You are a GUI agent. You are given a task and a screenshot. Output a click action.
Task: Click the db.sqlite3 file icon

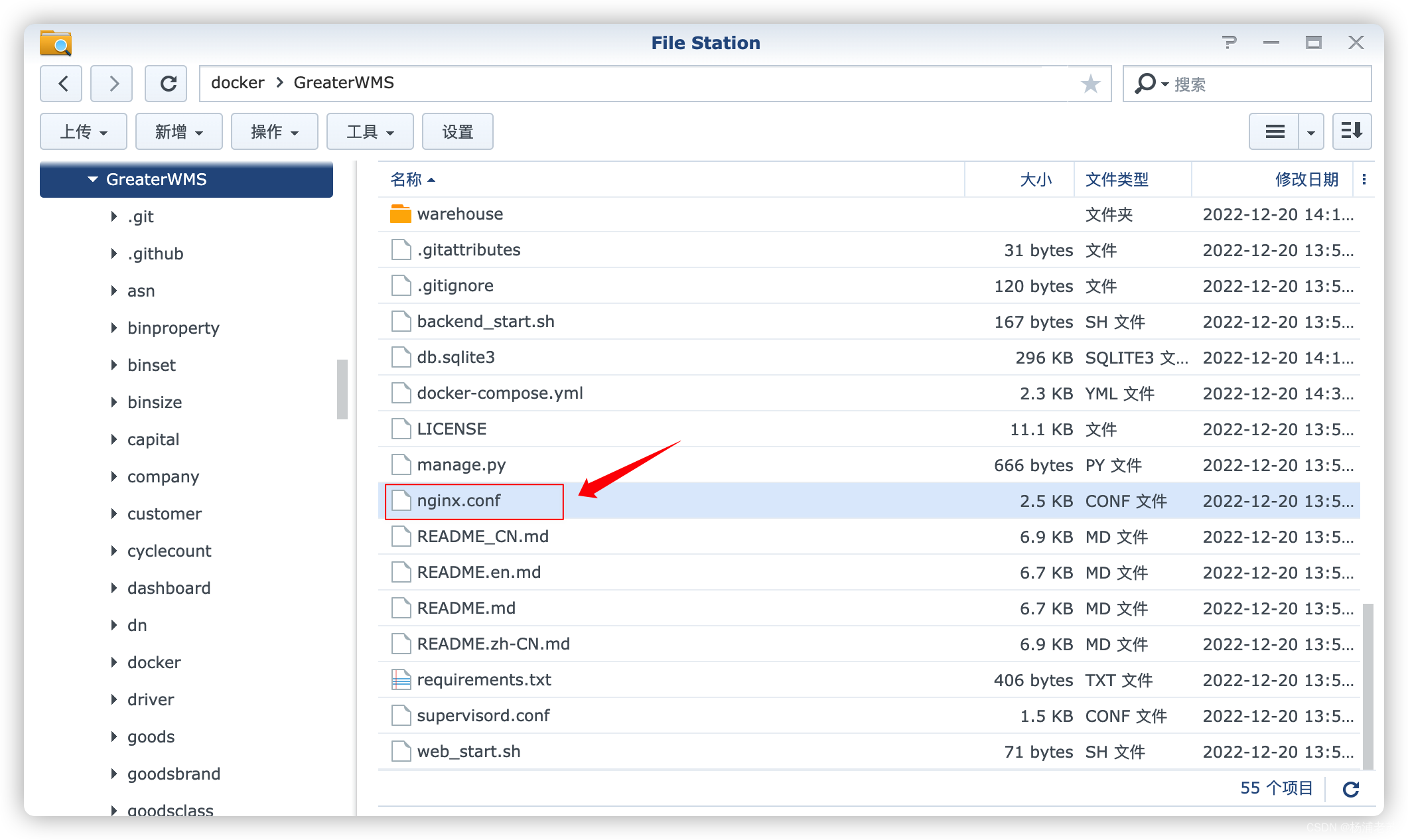pos(401,357)
